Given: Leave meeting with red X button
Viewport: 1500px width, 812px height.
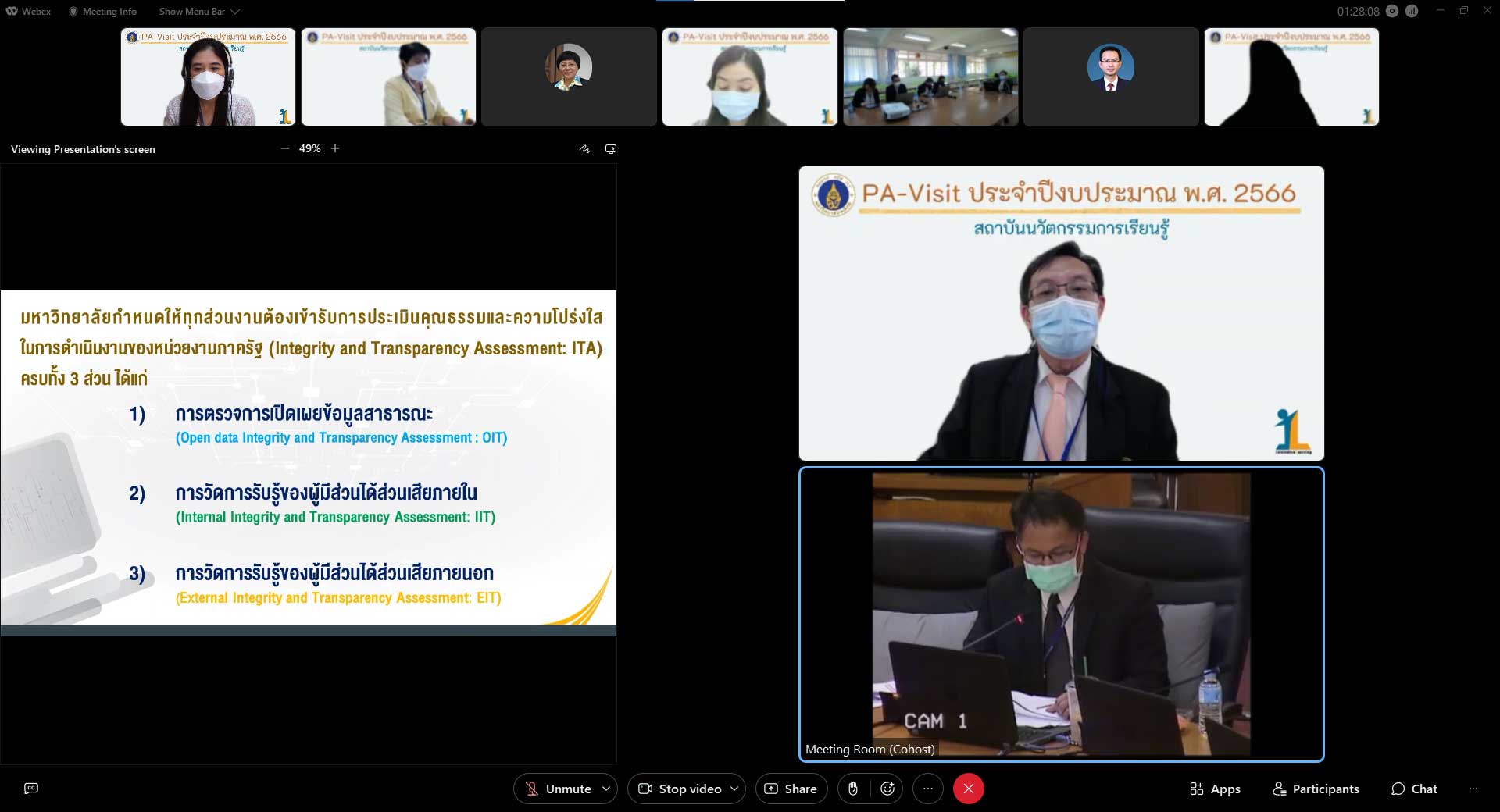Looking at the screenshot, I should 968,789.
